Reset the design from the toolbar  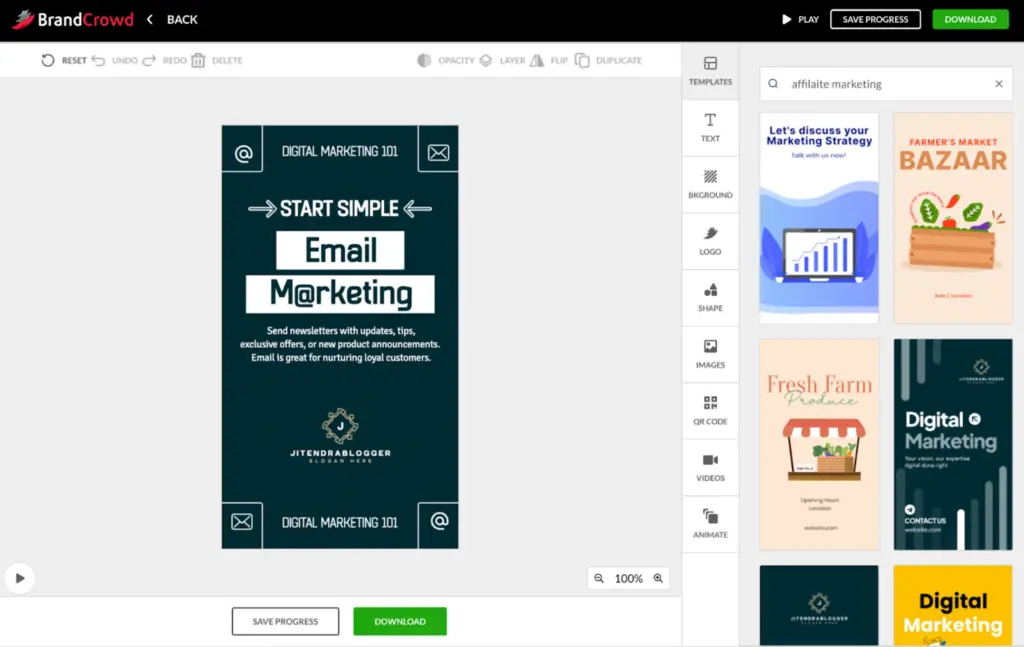(64, 61)
